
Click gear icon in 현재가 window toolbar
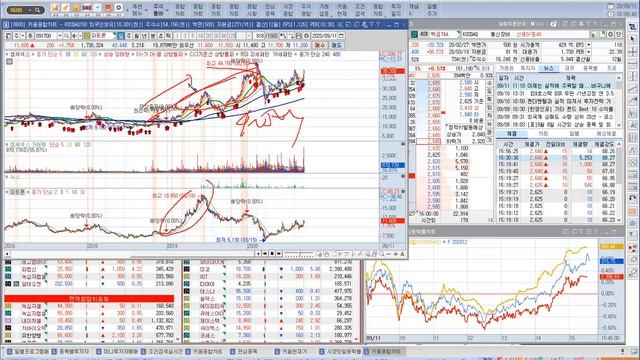[x=611, y=35]
